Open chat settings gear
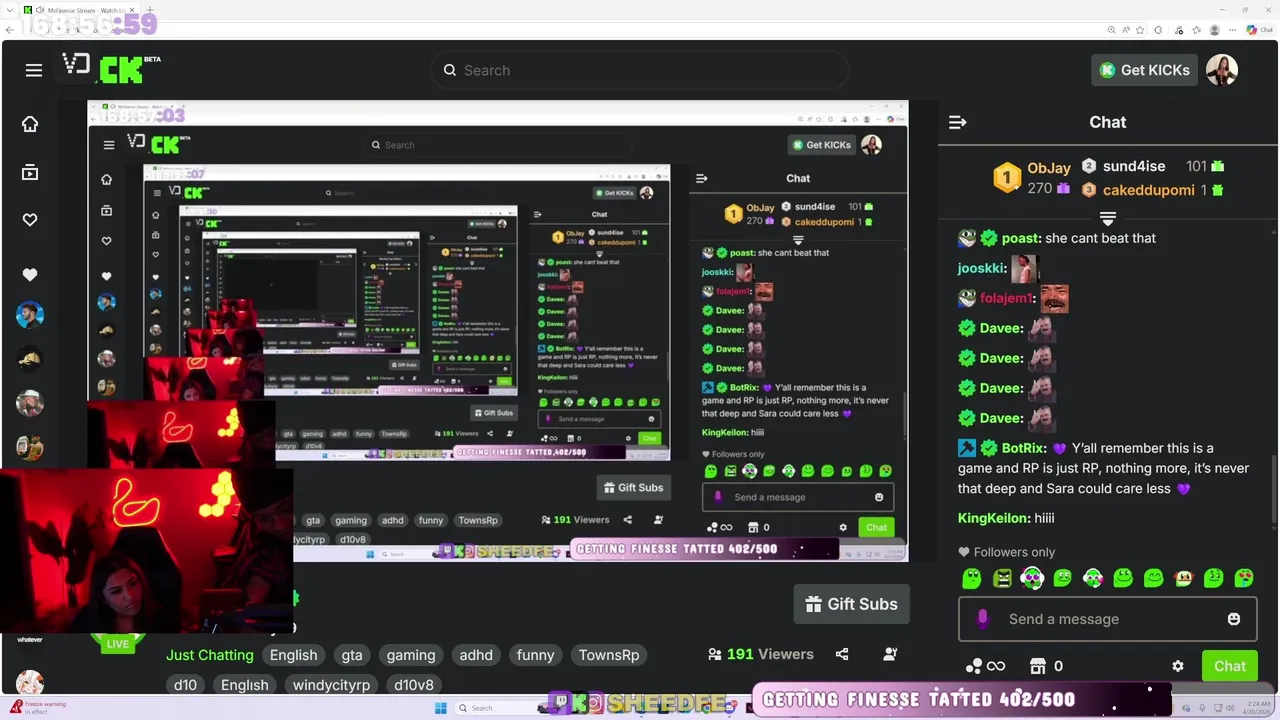This screenshot has width=1280, height=720. 1178,666
